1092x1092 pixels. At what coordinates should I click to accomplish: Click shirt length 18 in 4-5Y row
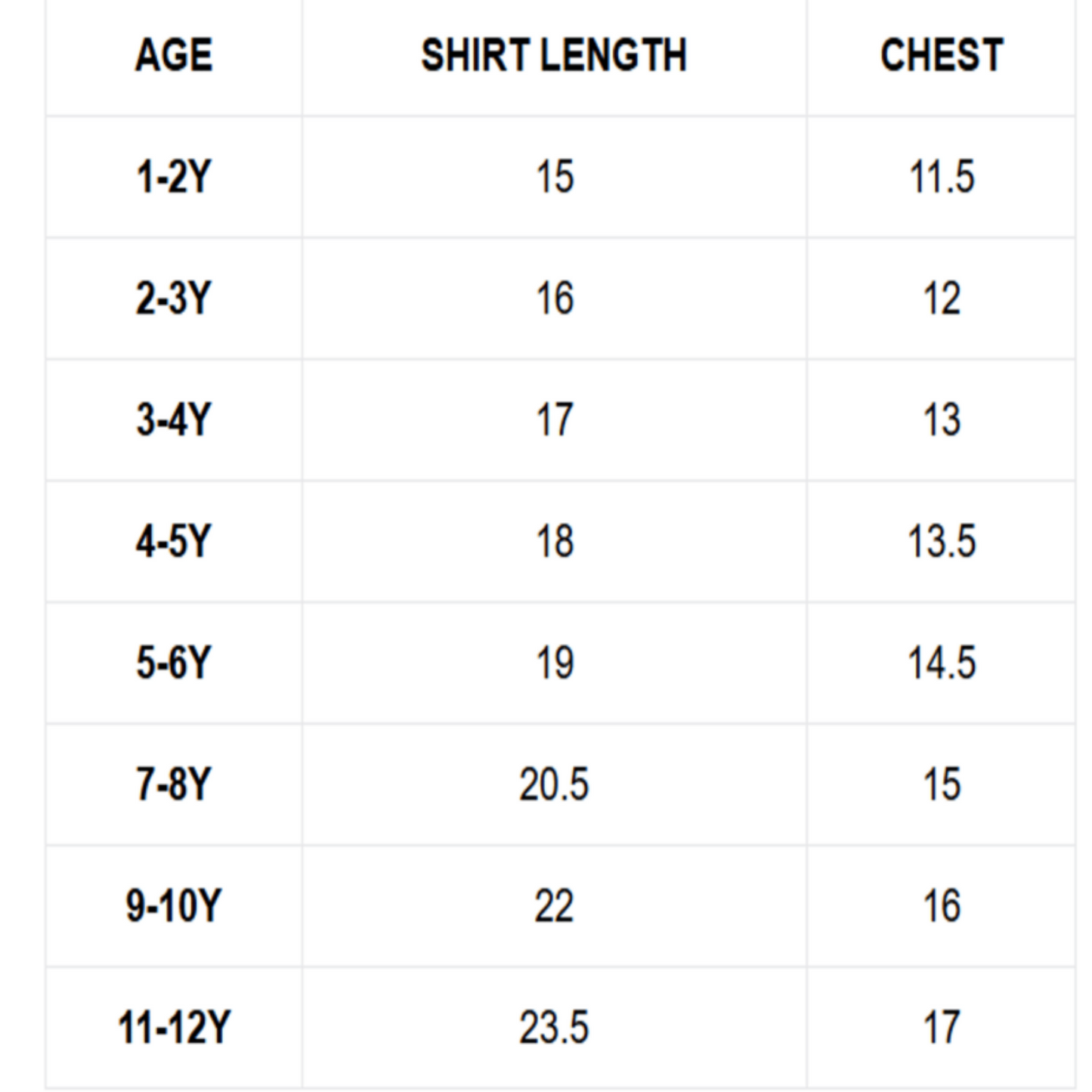coord(555,541)
